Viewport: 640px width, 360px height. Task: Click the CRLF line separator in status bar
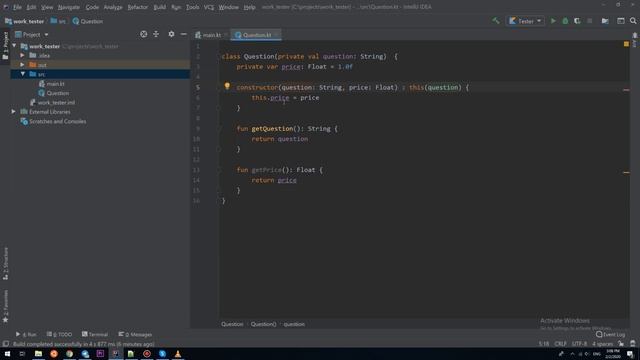(560, 344)
